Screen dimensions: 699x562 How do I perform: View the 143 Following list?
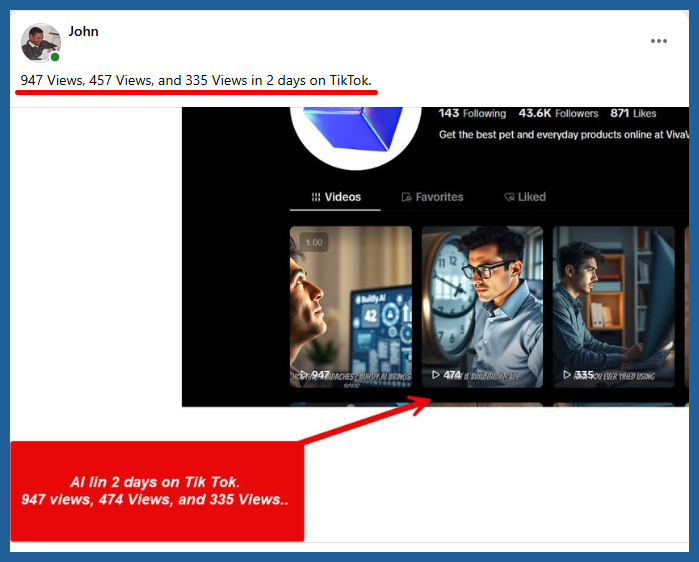click(472, 114)
